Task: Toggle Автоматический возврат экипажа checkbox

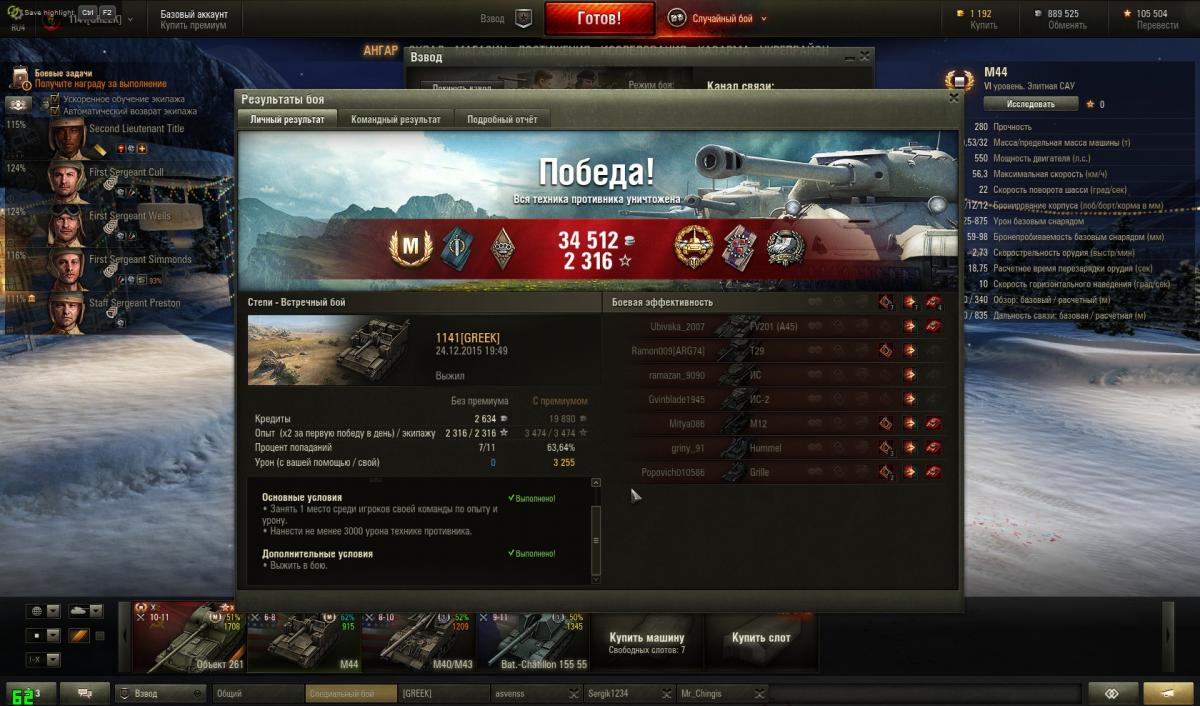Action: pyautogui.click(x=55, y=111)
